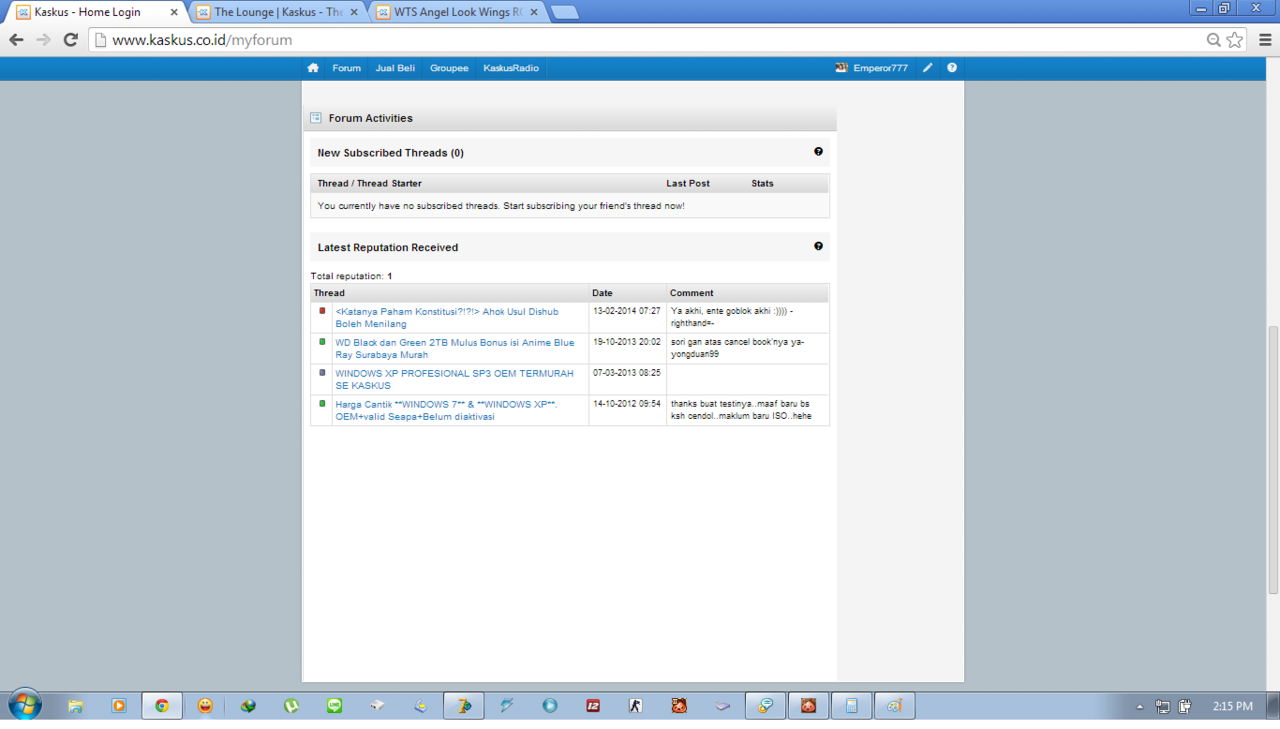
Task: Reload the page with the refresh icon
Action: tap(70, 40)
